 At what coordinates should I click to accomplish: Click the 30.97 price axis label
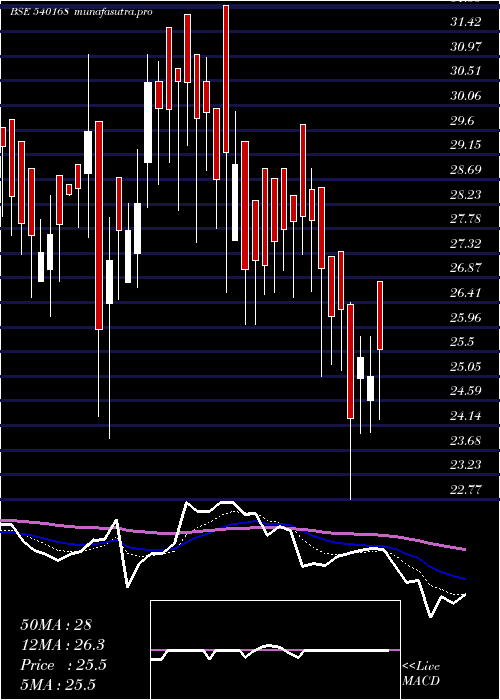pos(466,46)
